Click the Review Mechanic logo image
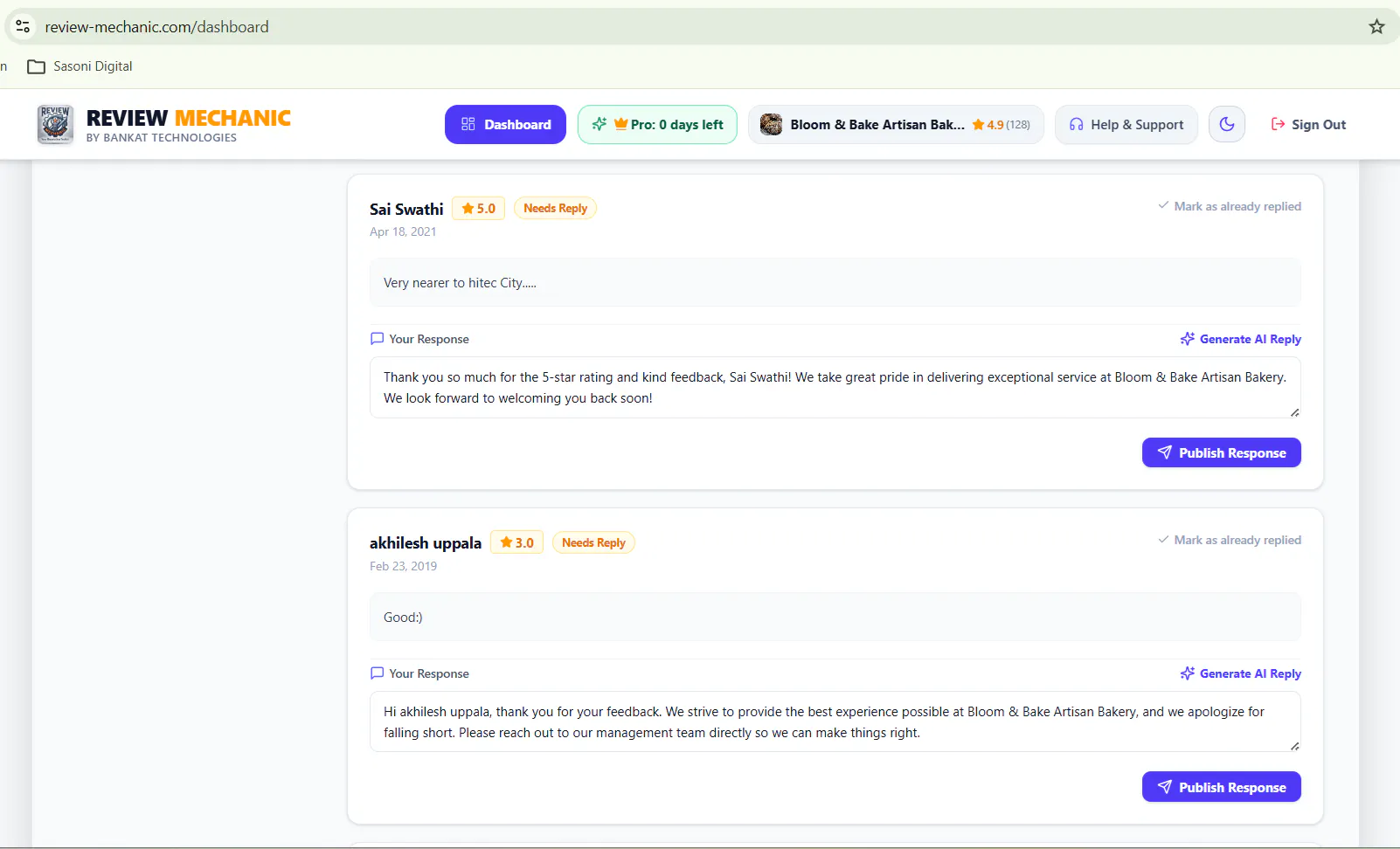The height and width of the screenshot is (849, 1400). click(x=55, y=125)
